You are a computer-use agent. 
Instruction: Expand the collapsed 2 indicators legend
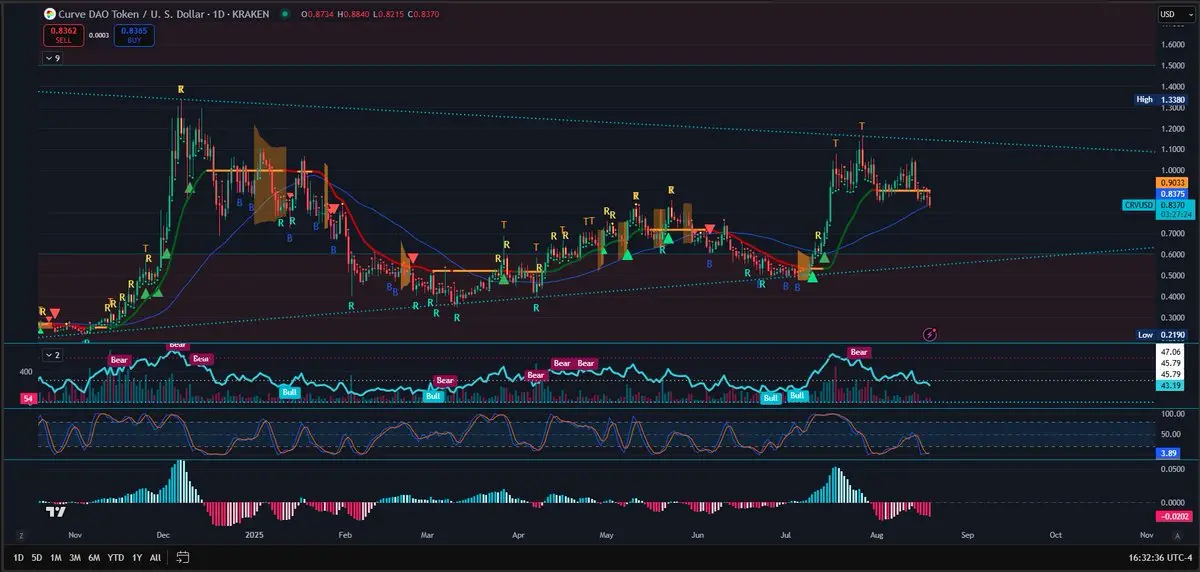(x=52, y=355)
